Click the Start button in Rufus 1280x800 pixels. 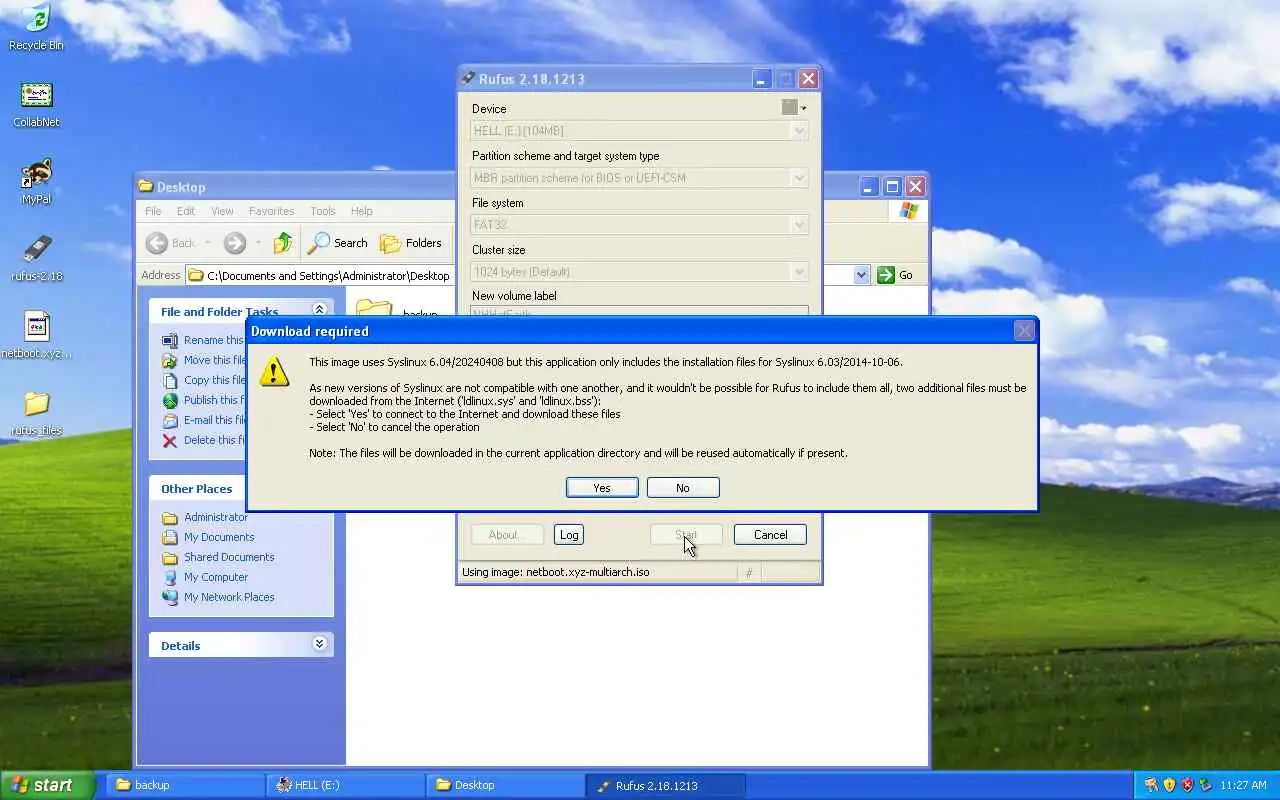point(686,535)
